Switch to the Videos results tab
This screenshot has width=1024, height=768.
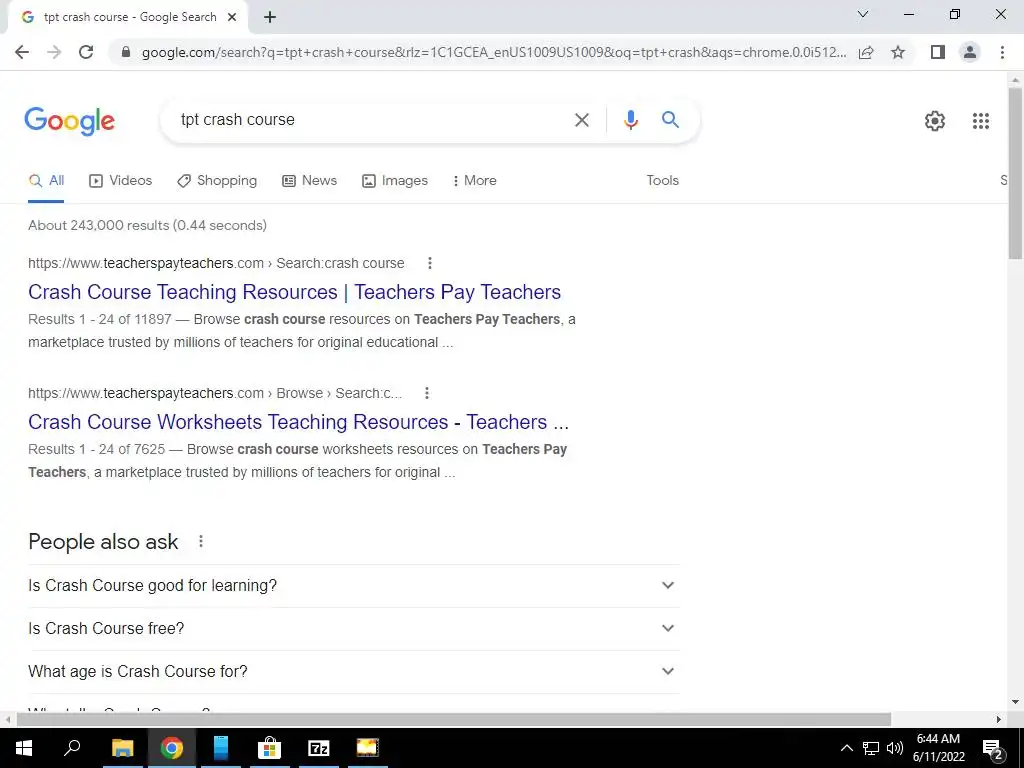click(x=120, y=181)
